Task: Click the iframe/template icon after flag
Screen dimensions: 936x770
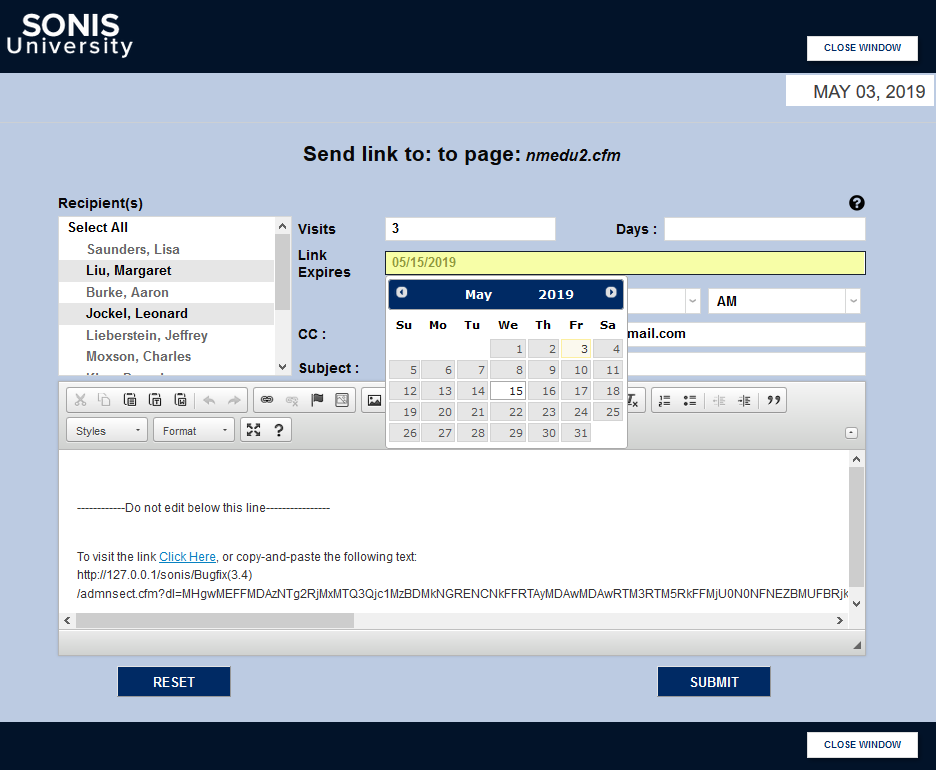Action: 342,400
